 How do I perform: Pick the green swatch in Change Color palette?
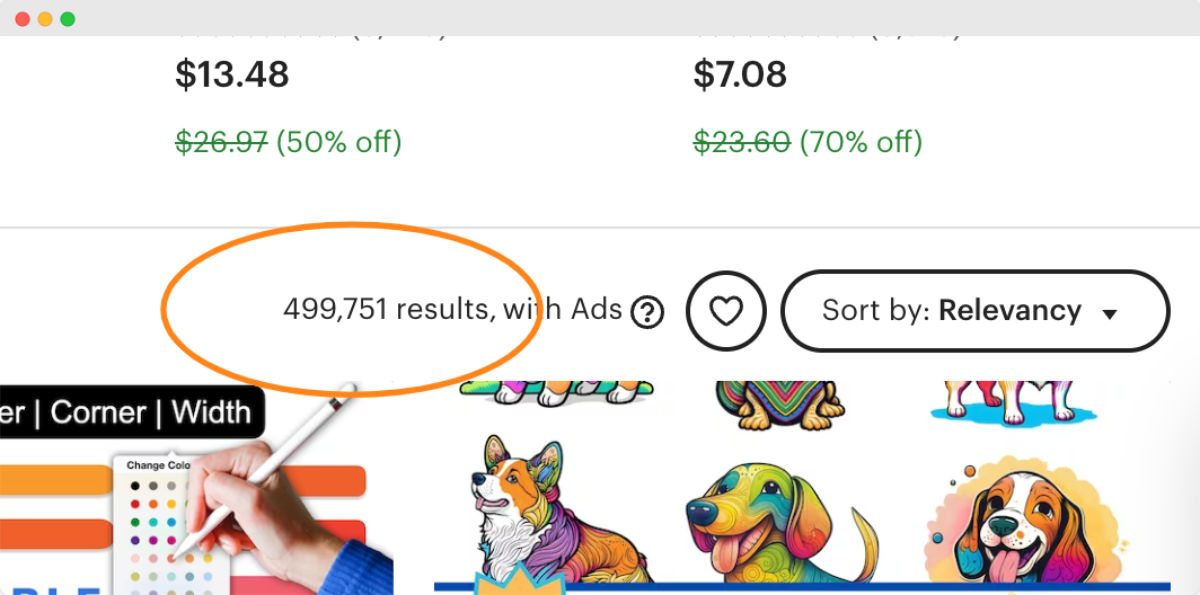click(135, 521)
